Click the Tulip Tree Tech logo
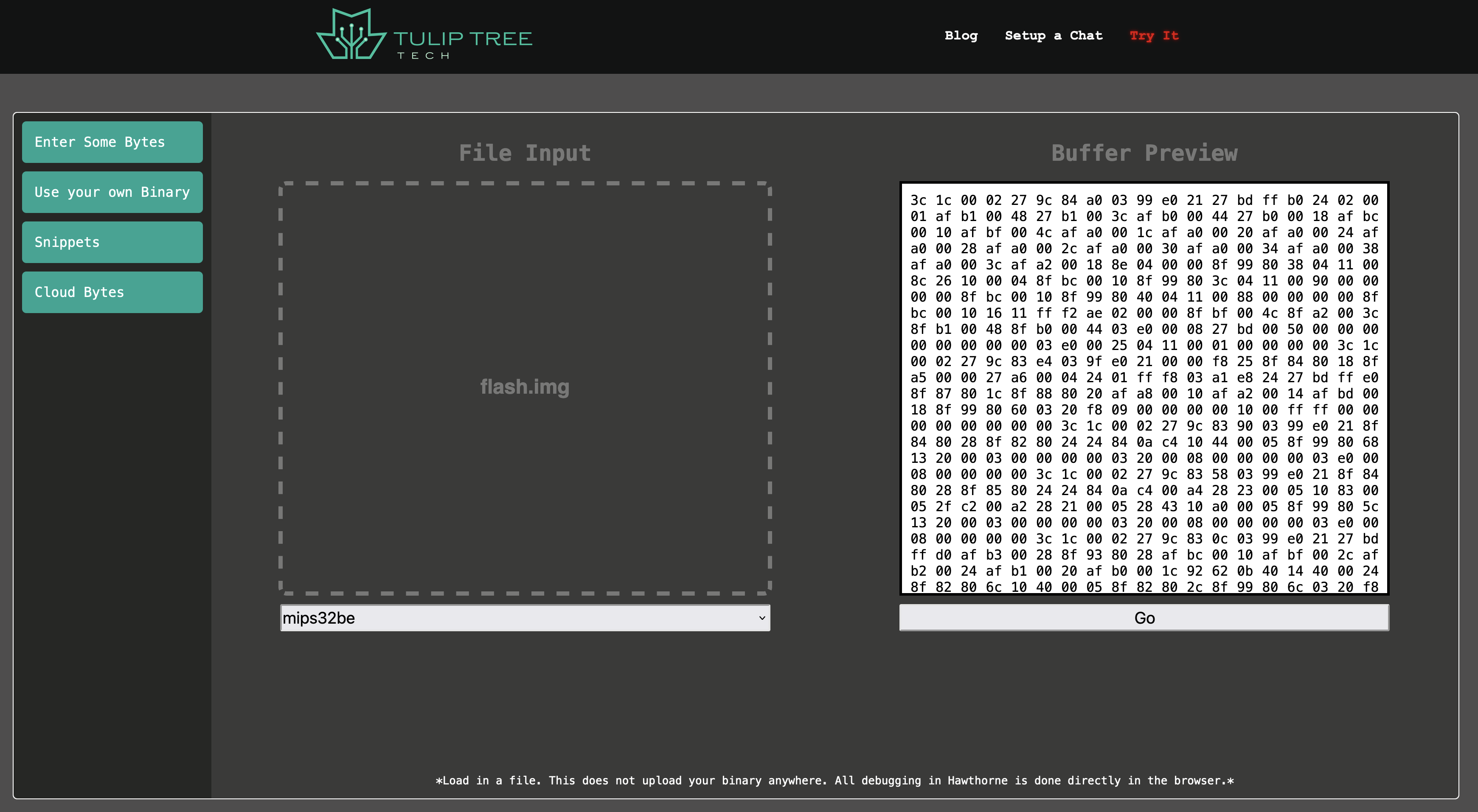This screenshot has width=1478, height=812. coord(424,34)
